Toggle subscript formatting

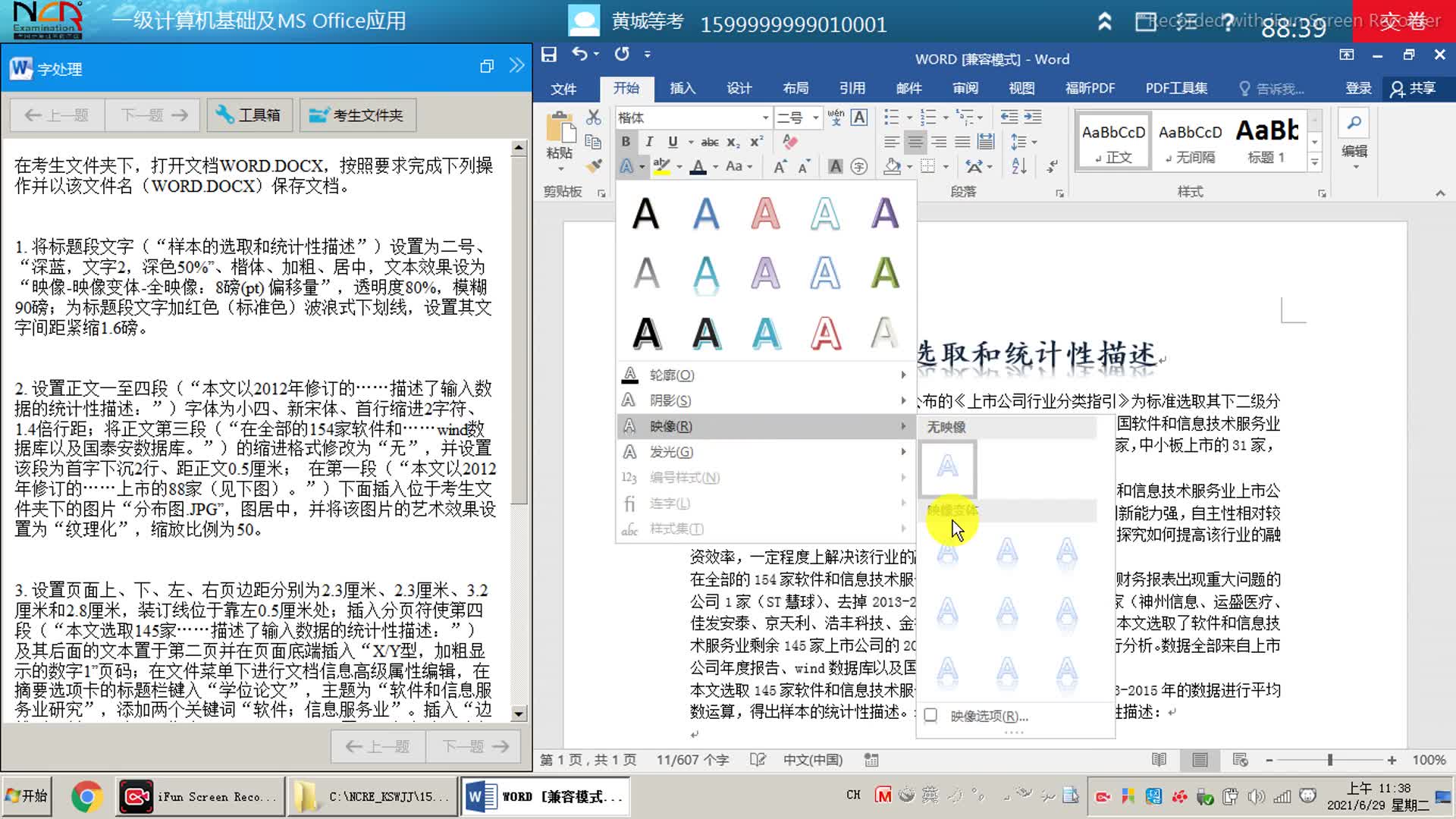pos(731,142)
